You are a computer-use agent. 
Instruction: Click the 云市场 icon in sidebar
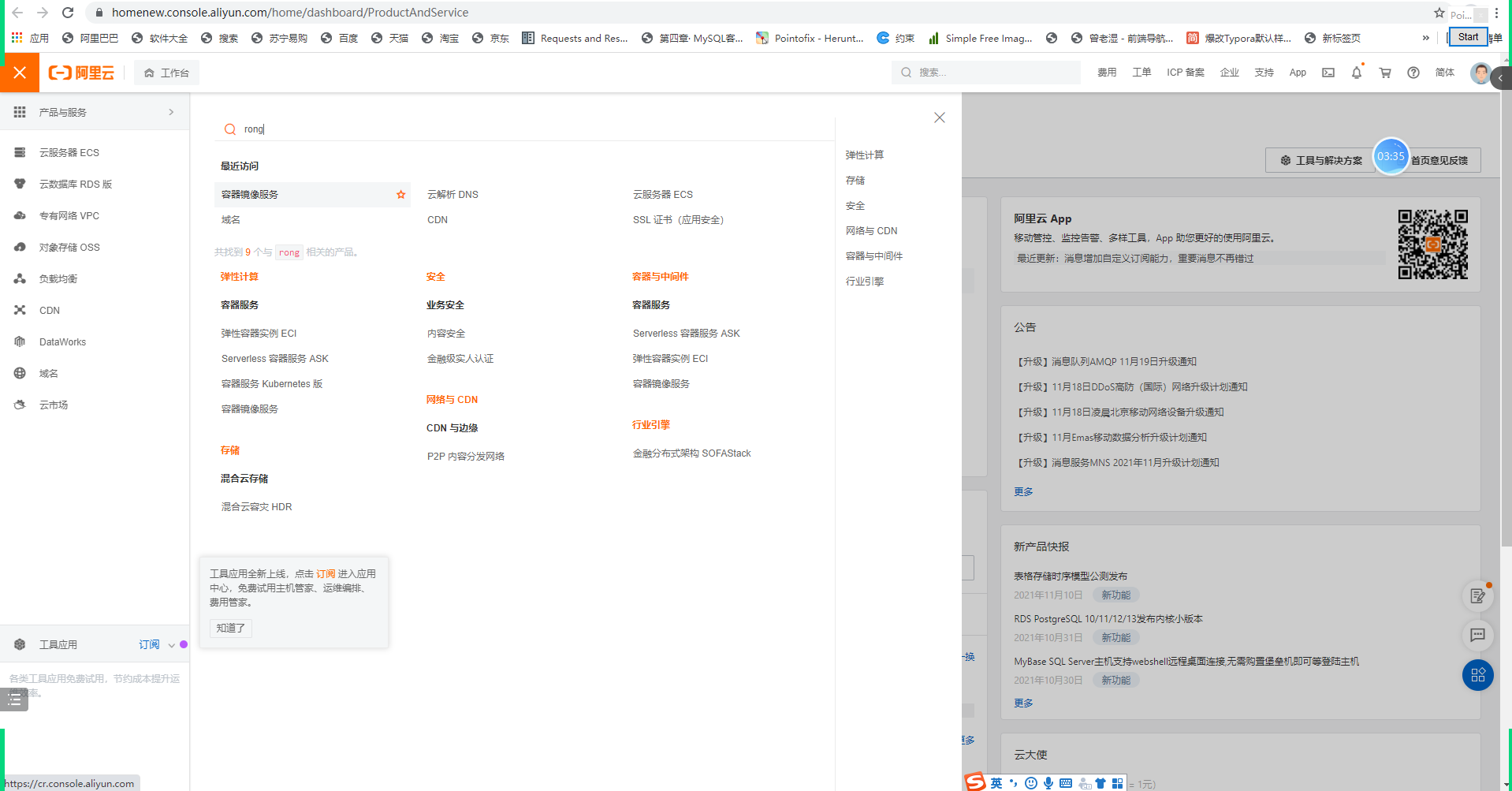click(20, 405)
